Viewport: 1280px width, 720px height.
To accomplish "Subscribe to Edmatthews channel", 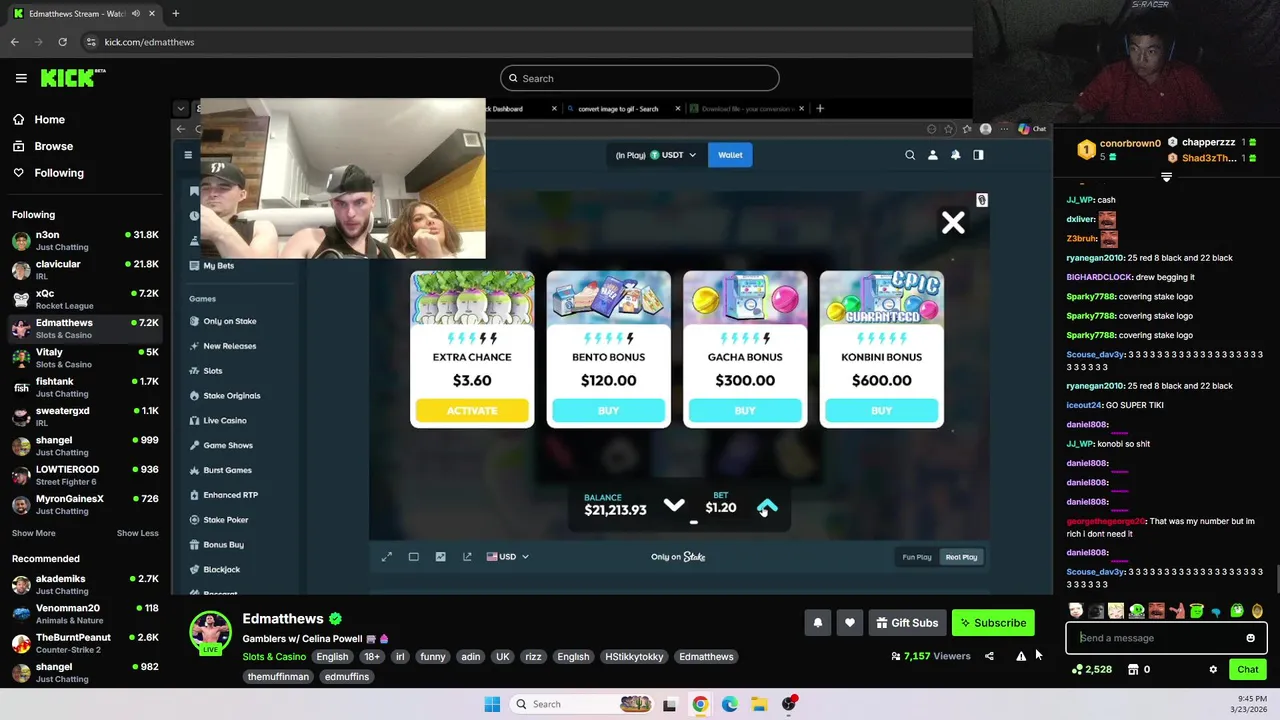I will pyautogui.click(x=993, y=623).
